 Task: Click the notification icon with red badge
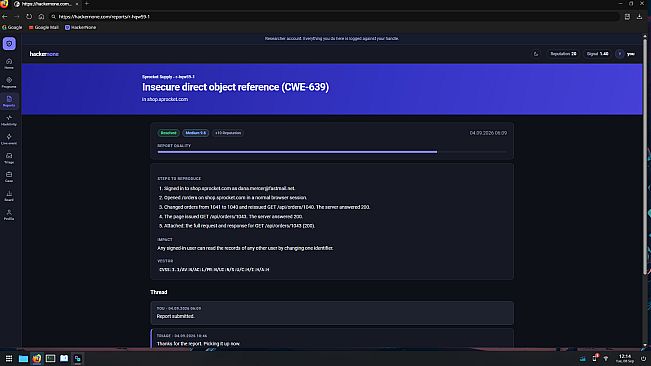(x=595, y=358)
